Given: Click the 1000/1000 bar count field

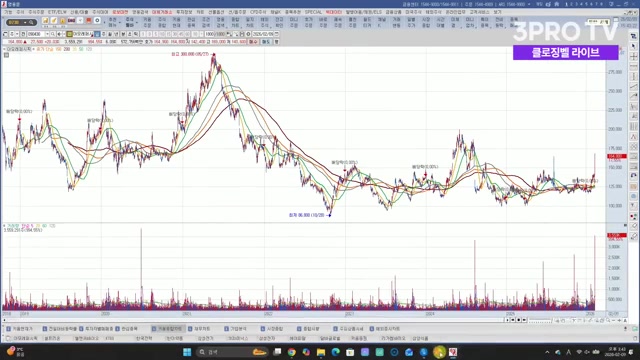Looking at the screenshot, I should [215, 34].
